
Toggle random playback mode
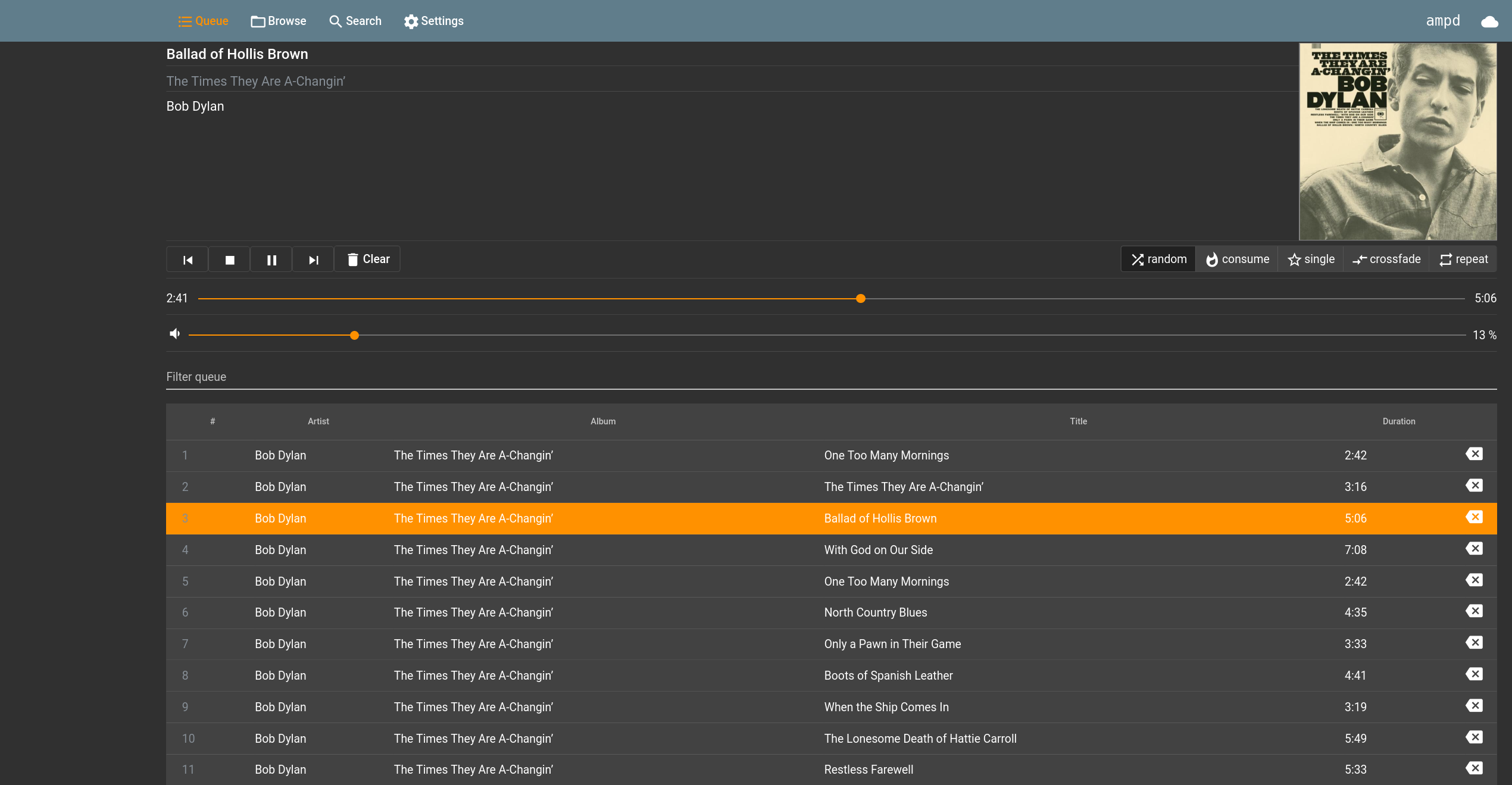tap(1158, 259)
